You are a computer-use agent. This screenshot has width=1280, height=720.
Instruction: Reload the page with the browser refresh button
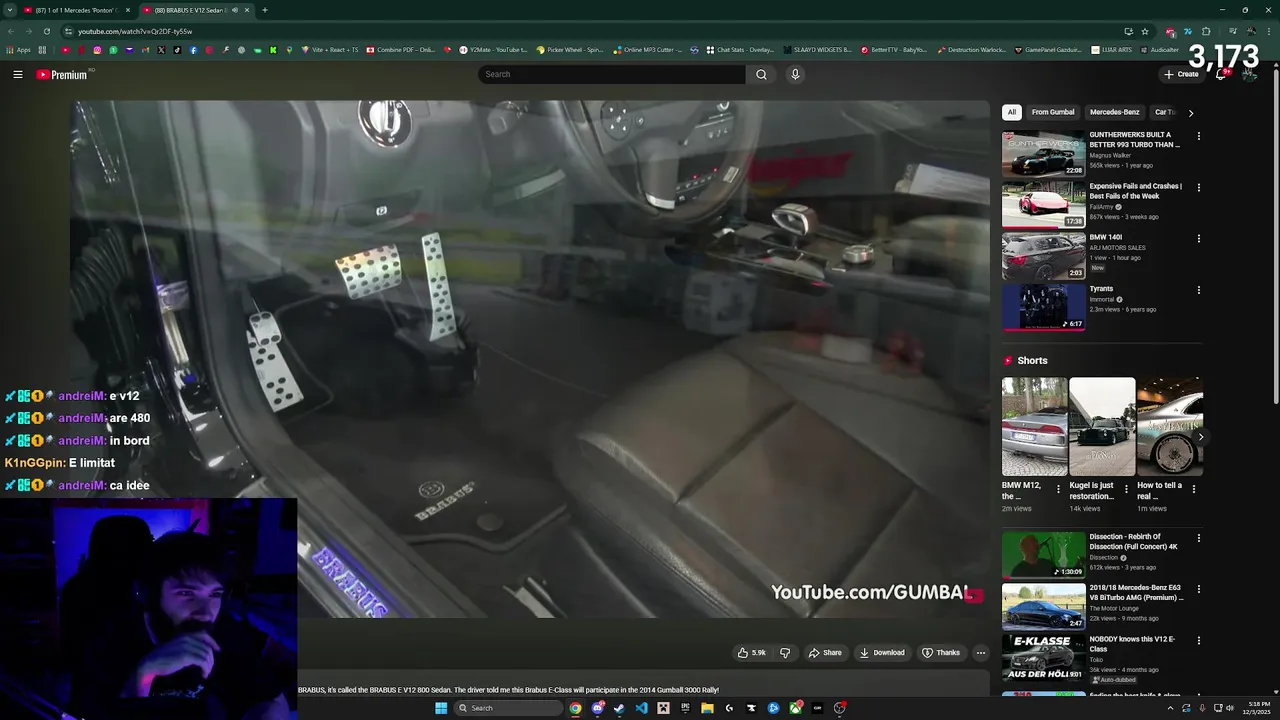click(47, 31)
